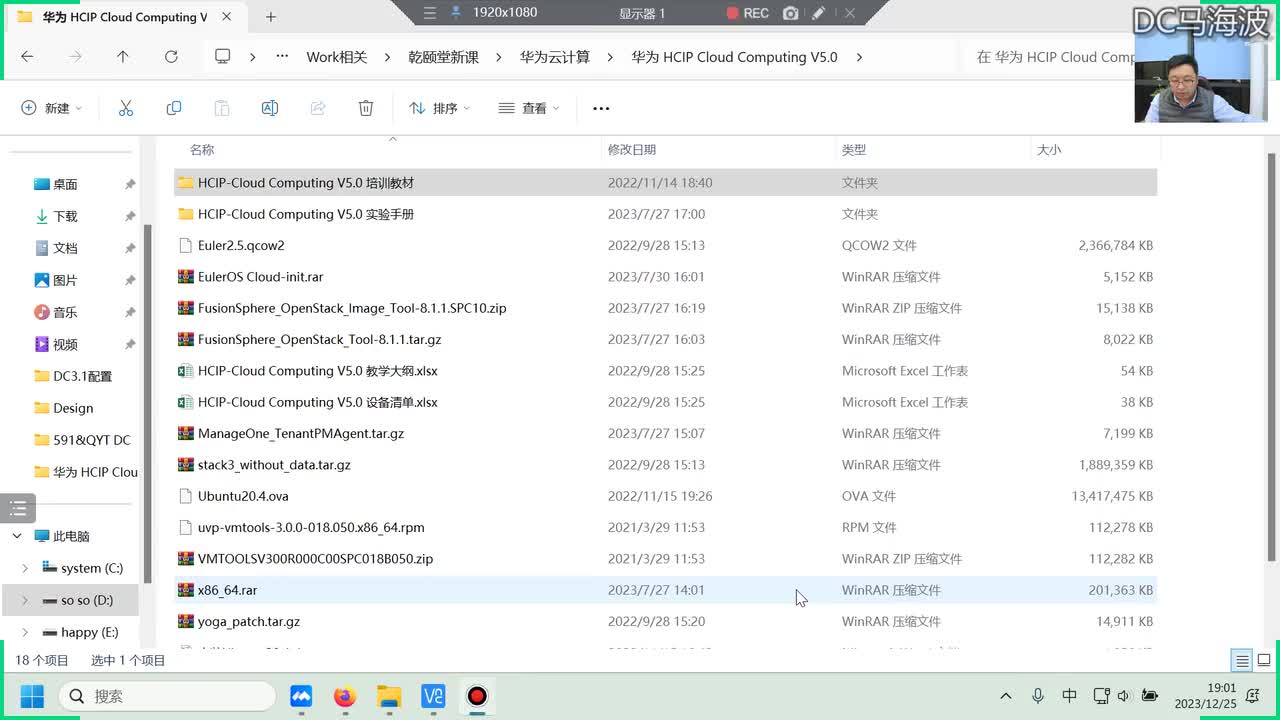
Task: Click the Chinese input method indicator
Action: [1069, 696]
